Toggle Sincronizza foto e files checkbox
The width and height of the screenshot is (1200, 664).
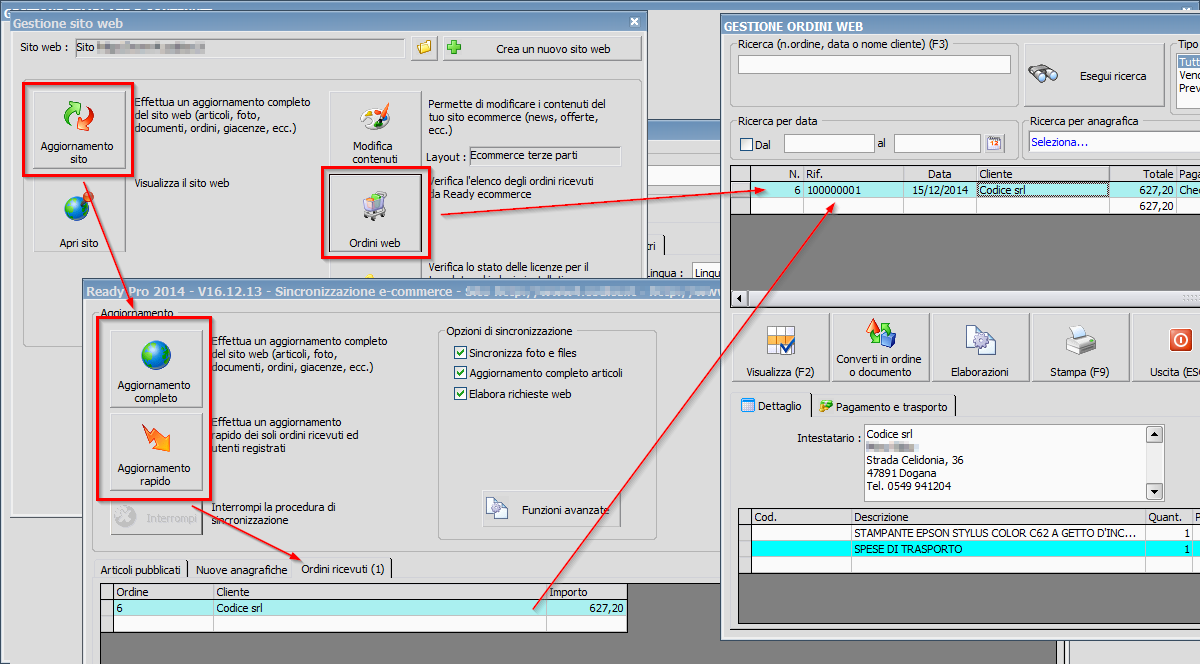click(460, 353)
